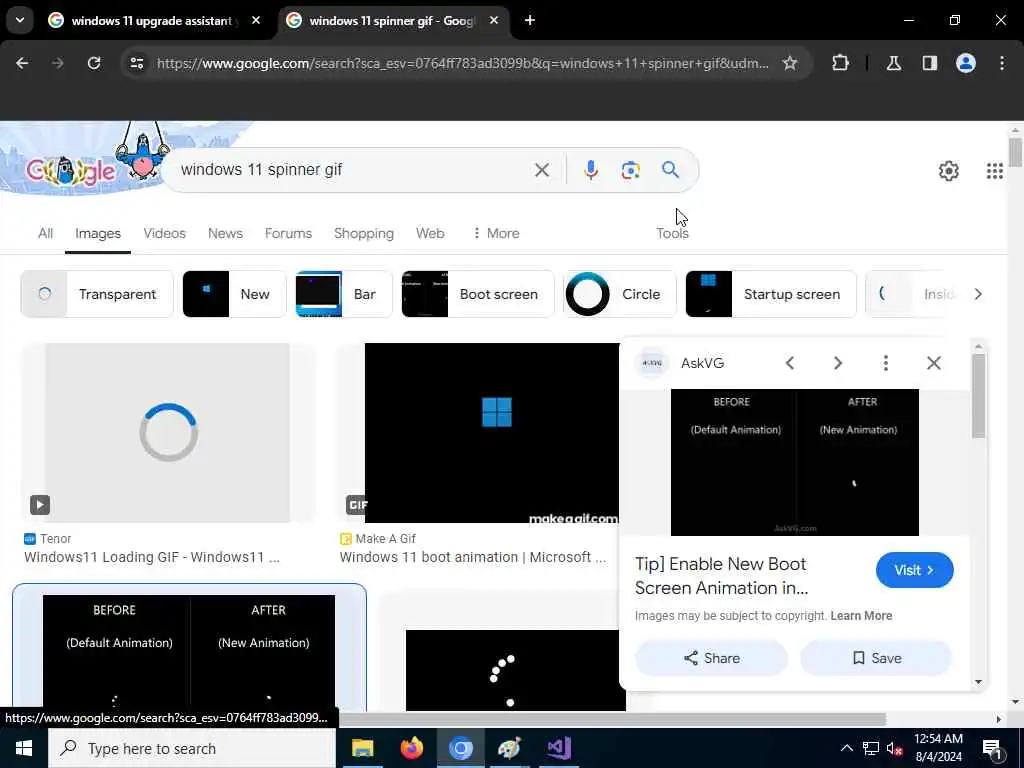Open the search Tools options
The image size is (1024, 768).
click(672, 233)
